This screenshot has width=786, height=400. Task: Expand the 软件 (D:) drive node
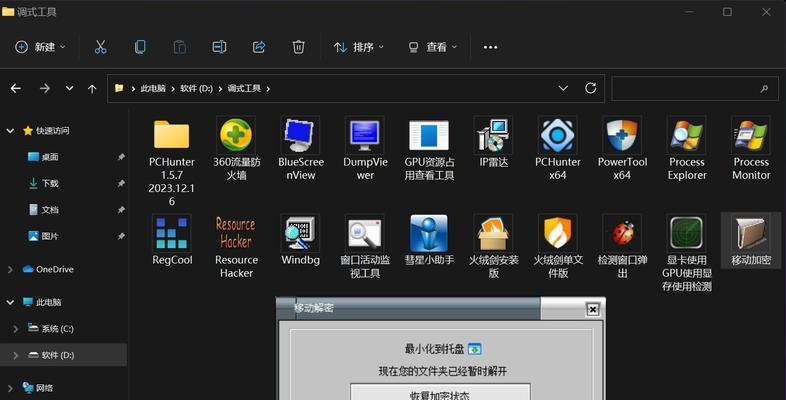[16, 355]
